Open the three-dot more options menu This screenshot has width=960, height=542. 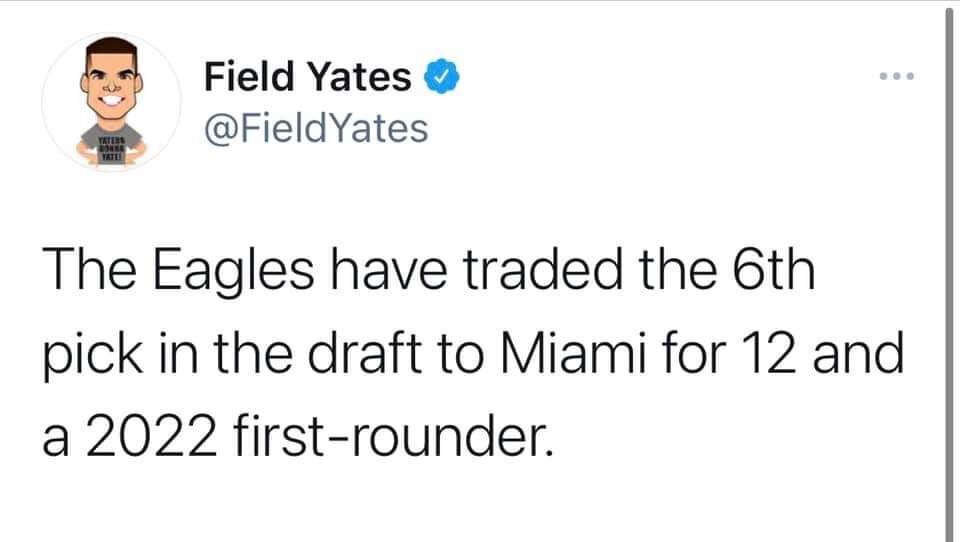[x=896, y=77]
